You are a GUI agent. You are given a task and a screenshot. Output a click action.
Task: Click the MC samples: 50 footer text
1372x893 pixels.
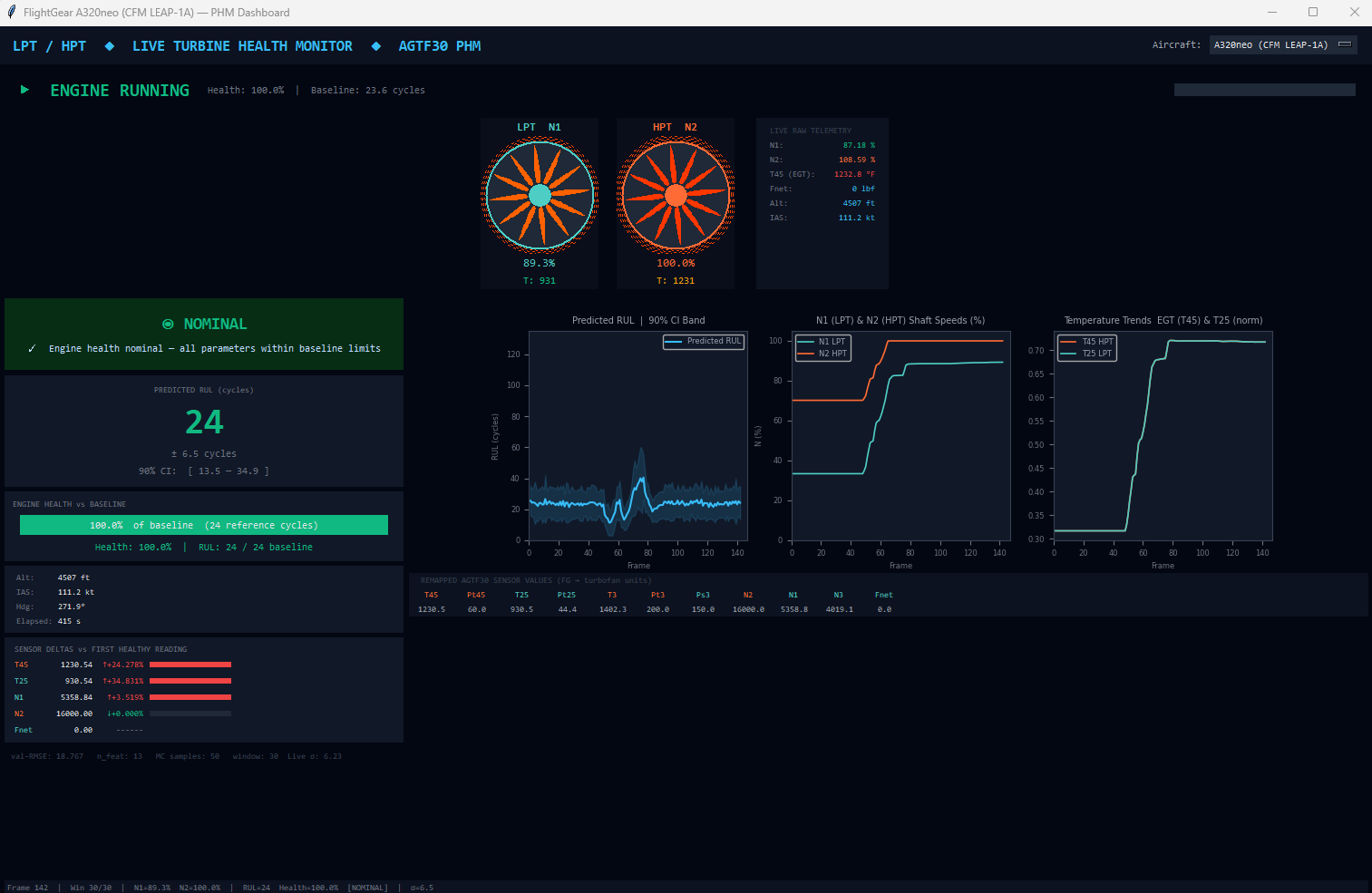point(188,756)
